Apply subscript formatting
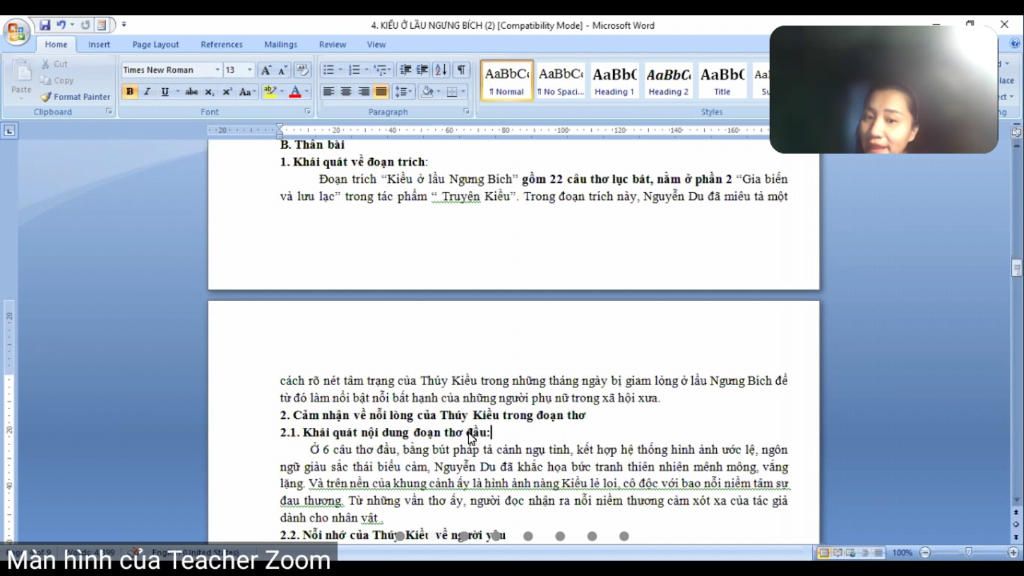 point(210,91)
